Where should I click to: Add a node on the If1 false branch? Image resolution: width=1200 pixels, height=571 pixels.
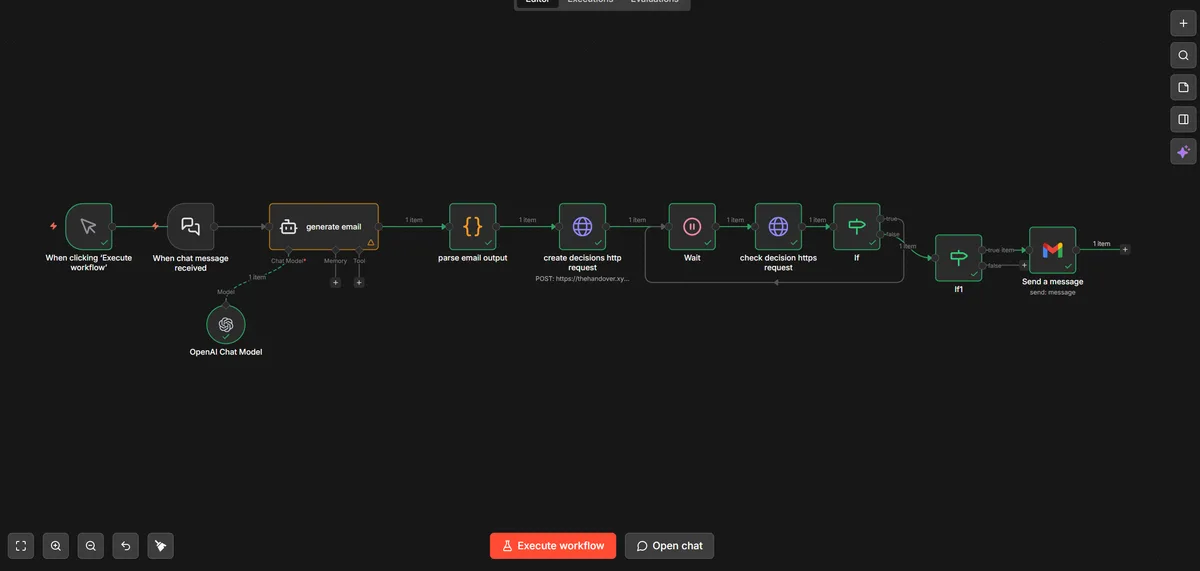click(x=1023, y=266)
